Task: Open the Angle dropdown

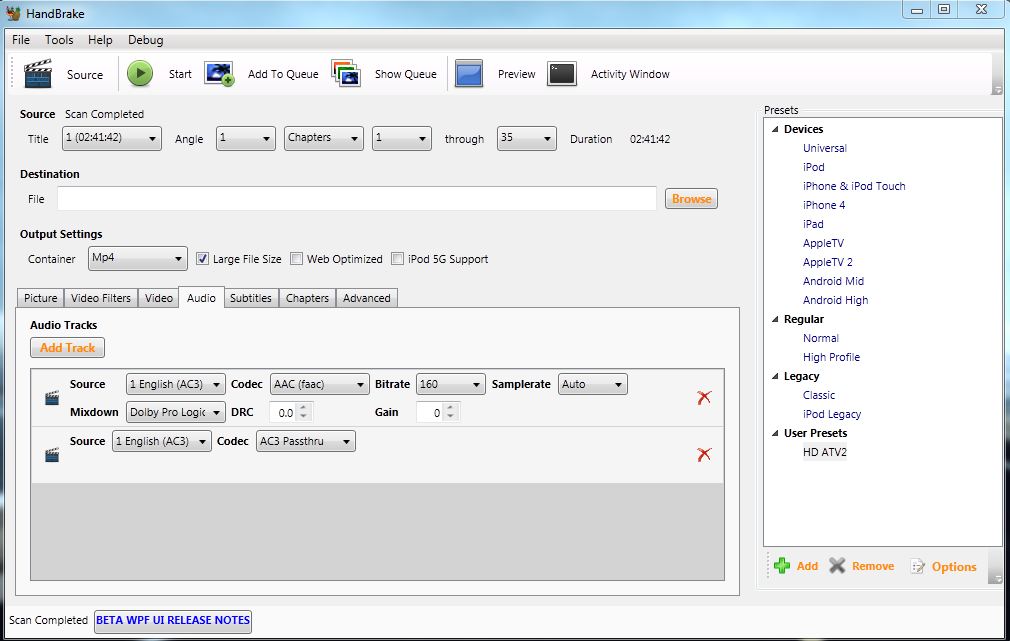Action: 245,139
